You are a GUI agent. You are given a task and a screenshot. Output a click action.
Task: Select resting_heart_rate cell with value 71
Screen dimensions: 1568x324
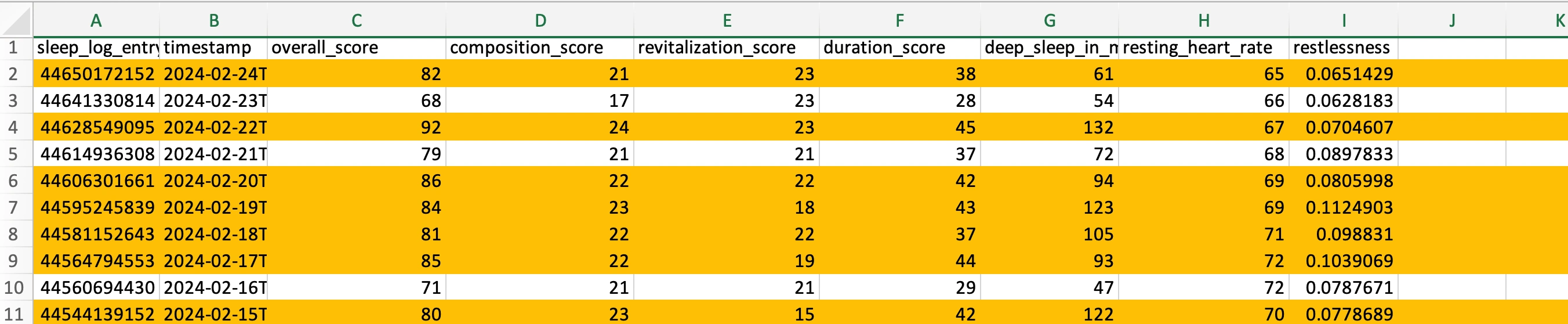tap(1203, 235)
